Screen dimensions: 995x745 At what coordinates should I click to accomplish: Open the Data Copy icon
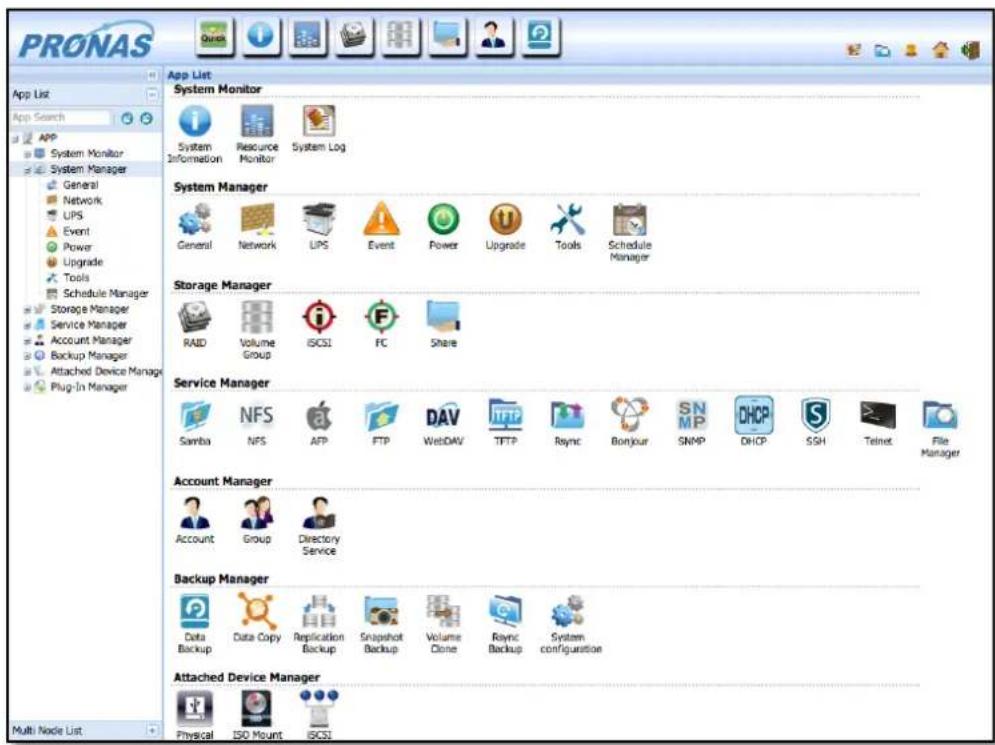(x=257, y=612)
